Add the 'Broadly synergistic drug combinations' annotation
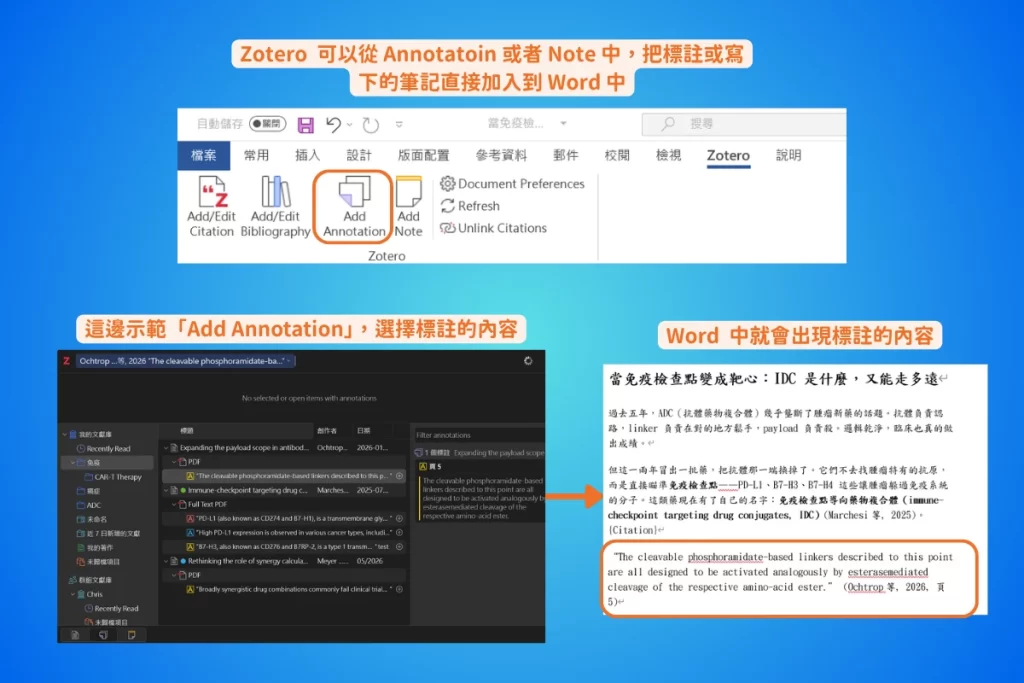The width and height of the screenshot is (1024, 683). click(399, 589)
